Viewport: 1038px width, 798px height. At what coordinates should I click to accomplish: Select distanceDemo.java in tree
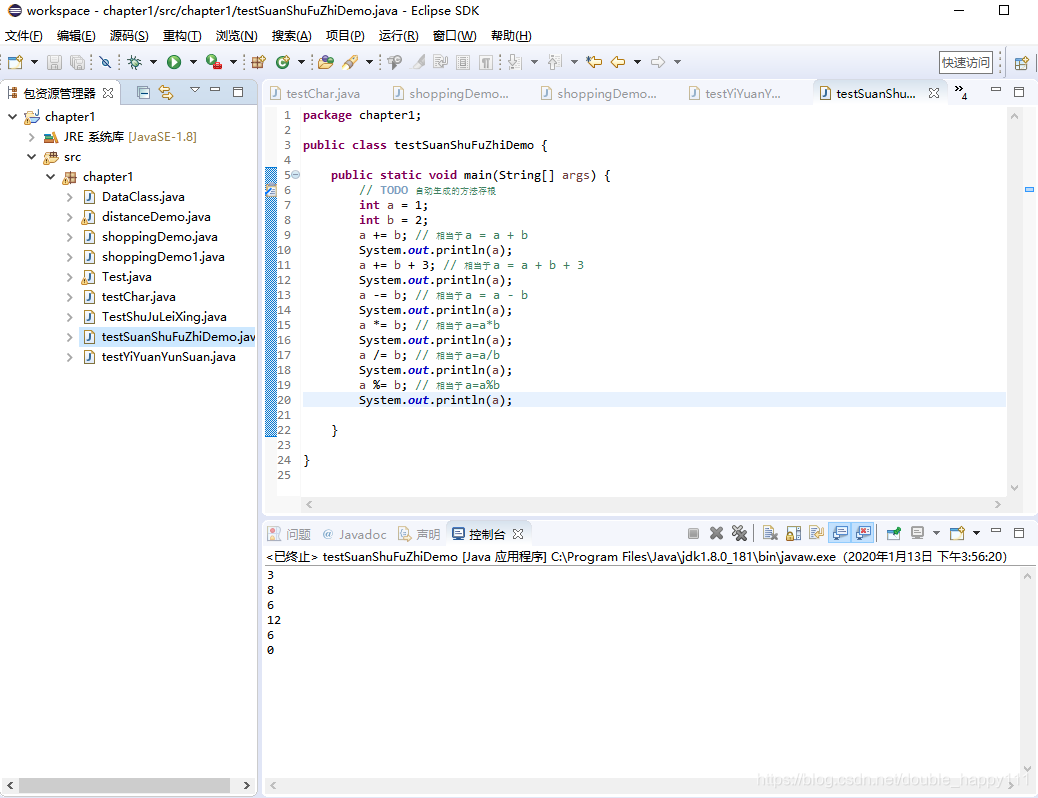156,217
